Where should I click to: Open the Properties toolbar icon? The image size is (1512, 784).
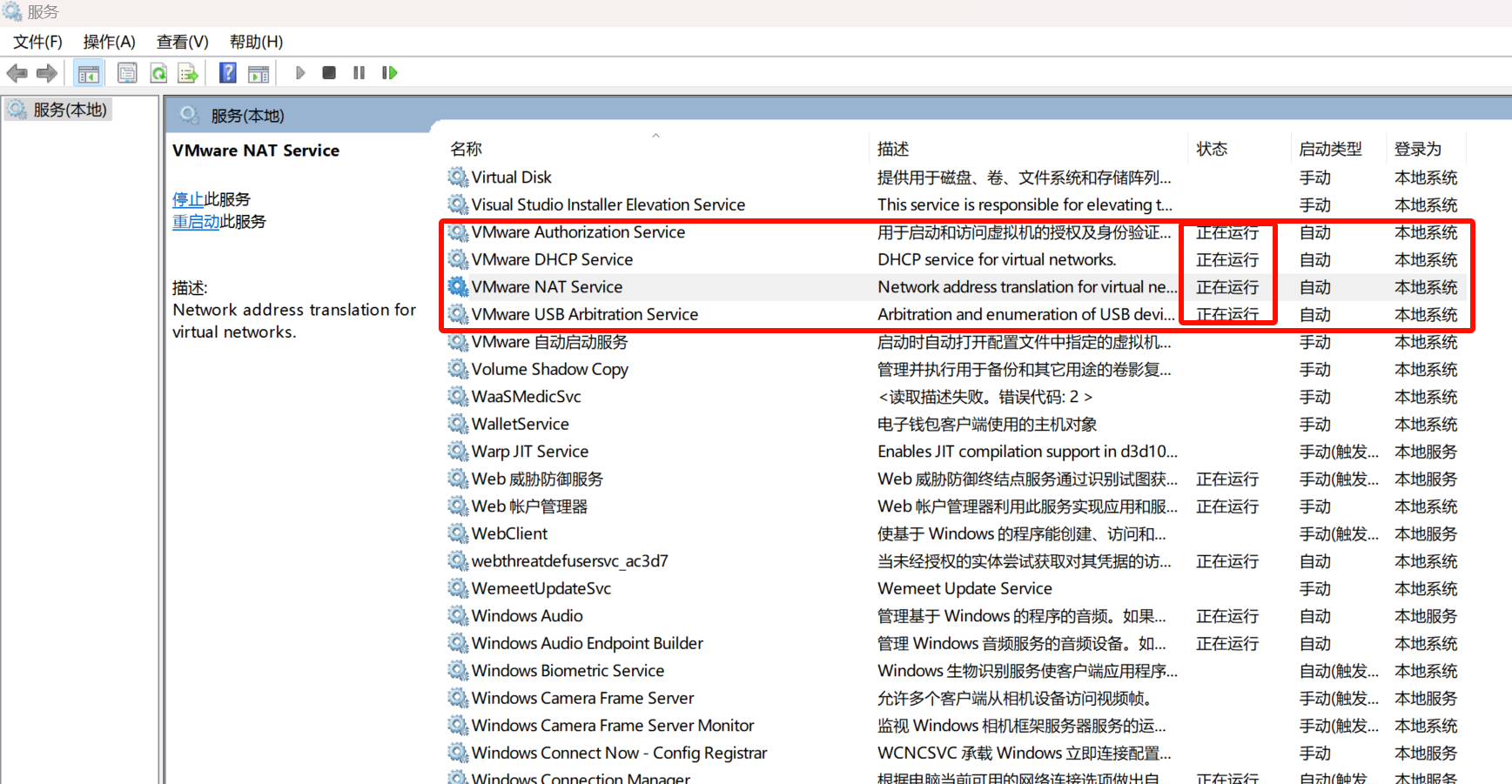(127, 73)
